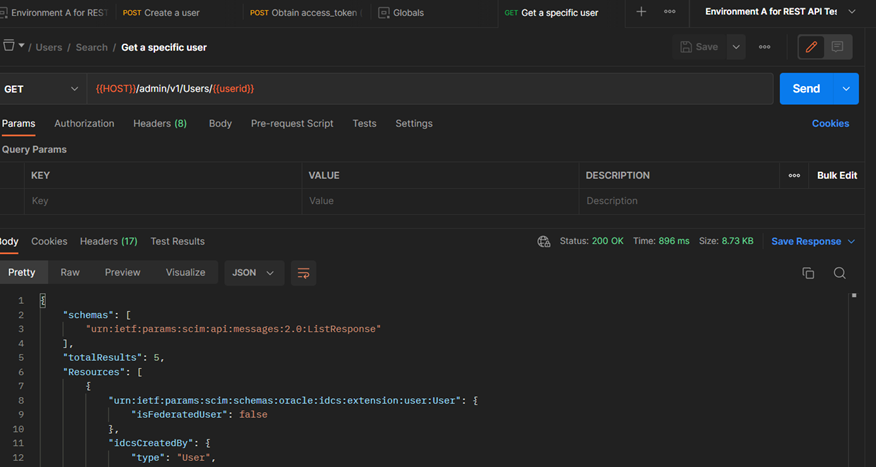Open the request Headers (8) tab
Viewport: 876px width, 467px height.
click(160, 123)
